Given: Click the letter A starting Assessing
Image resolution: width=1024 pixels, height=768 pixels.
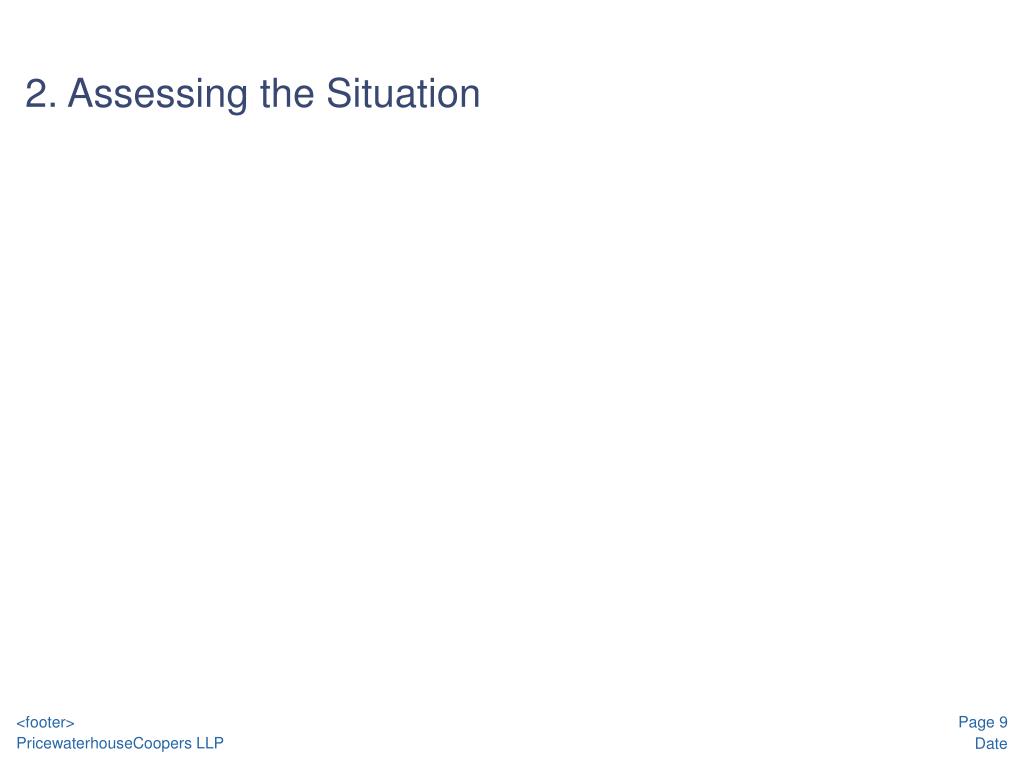Looking at the screenshot, I should click(81, 93).
